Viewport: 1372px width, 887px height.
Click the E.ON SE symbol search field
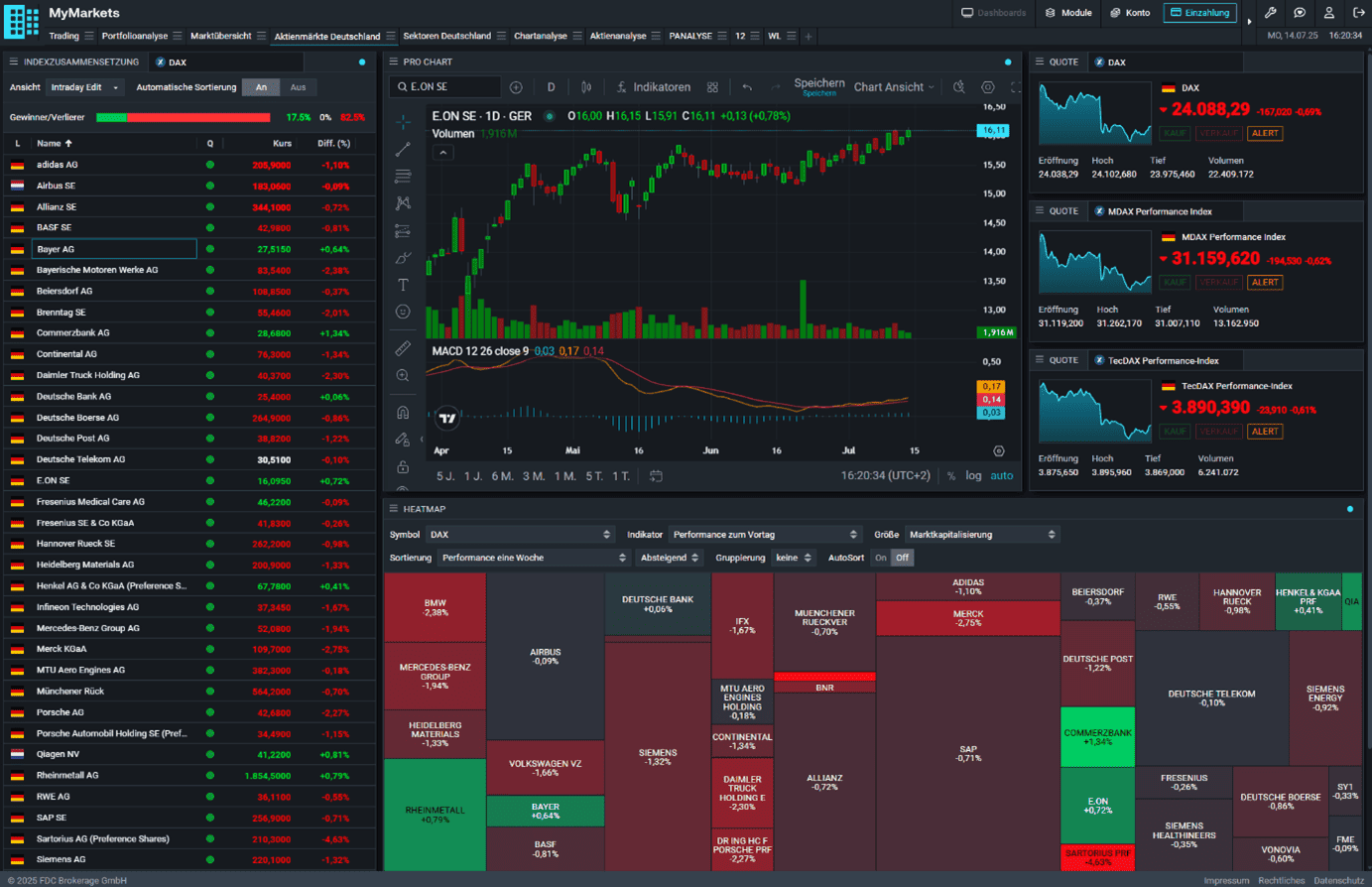445,87
